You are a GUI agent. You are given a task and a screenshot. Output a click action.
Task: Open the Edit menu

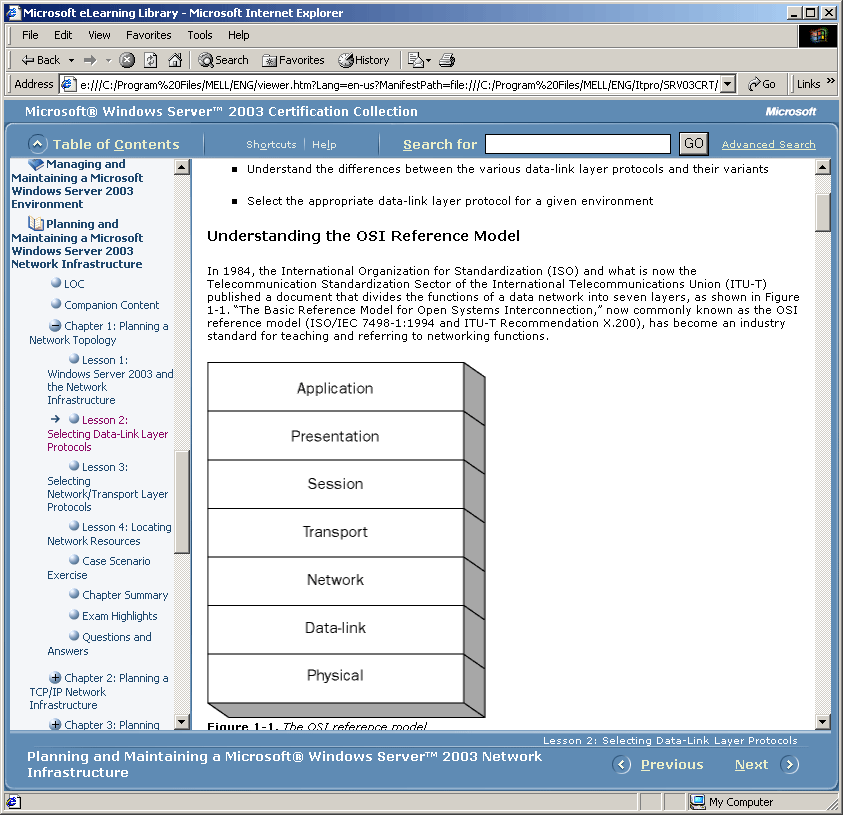pyautogui.click(x=63, y=35)
